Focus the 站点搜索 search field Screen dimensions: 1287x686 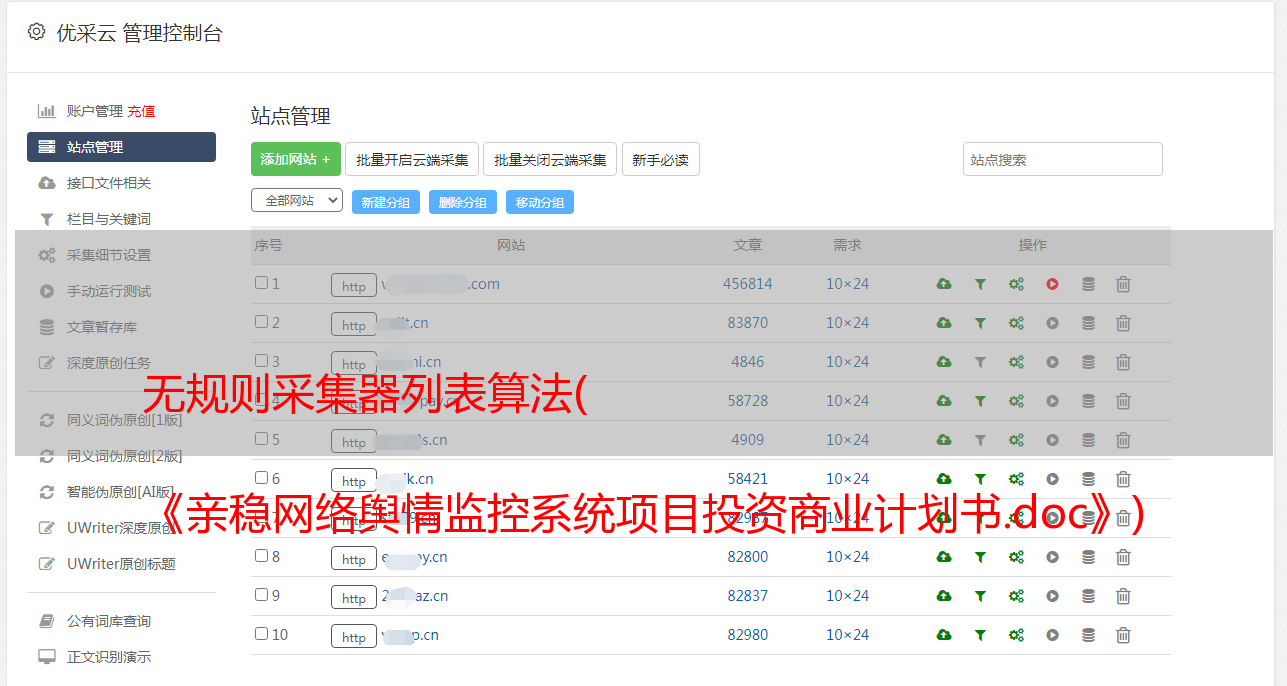point(1063,159)
